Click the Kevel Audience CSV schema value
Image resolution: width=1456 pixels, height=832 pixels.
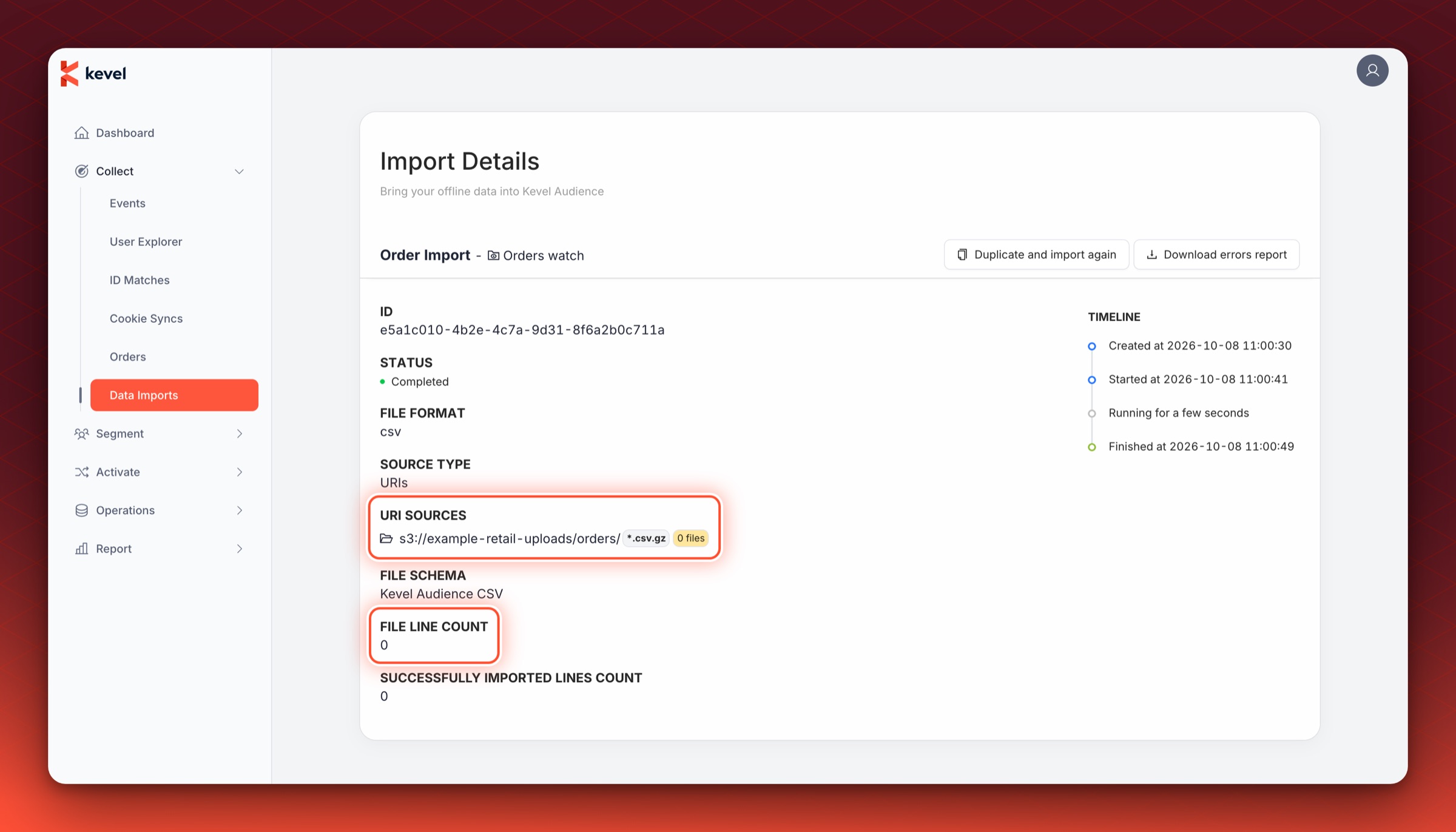pyautogui.click(x=441, y=594)
